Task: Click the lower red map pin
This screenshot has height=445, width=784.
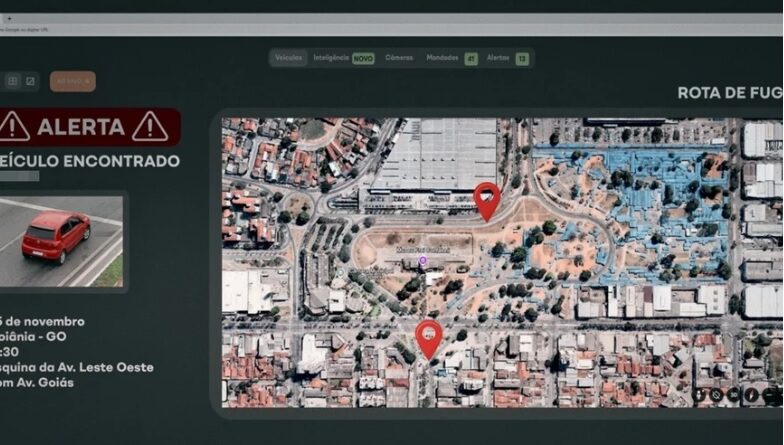Action: click(x=429, y=336)
